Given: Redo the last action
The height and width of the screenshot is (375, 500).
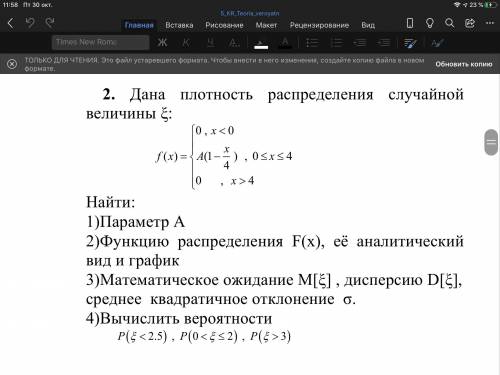Looking at the screenshot, I should pyautogui.click(x=50, y=23).
